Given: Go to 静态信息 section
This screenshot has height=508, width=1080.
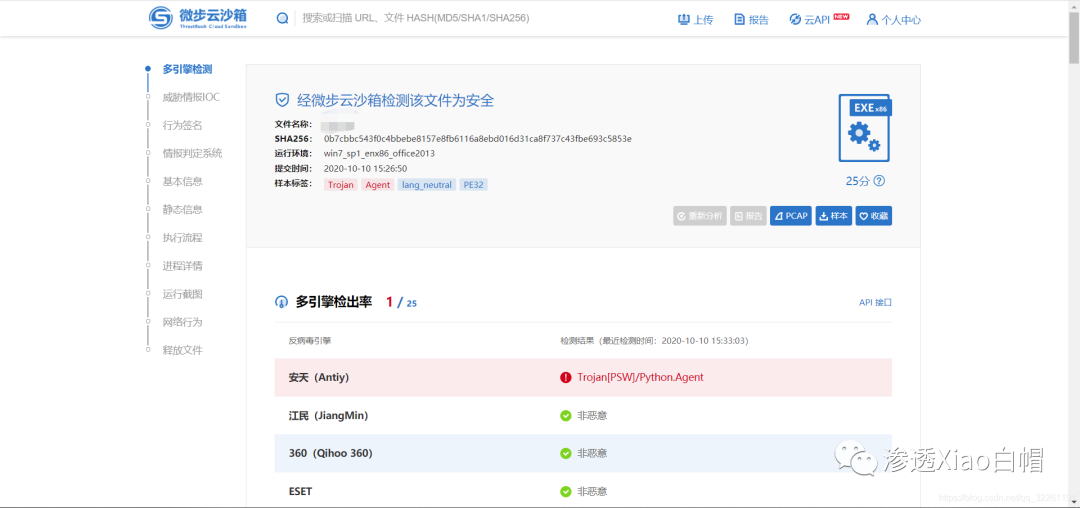Looking at the screenshot, I should pyautogui.click(x=183, y=209).
